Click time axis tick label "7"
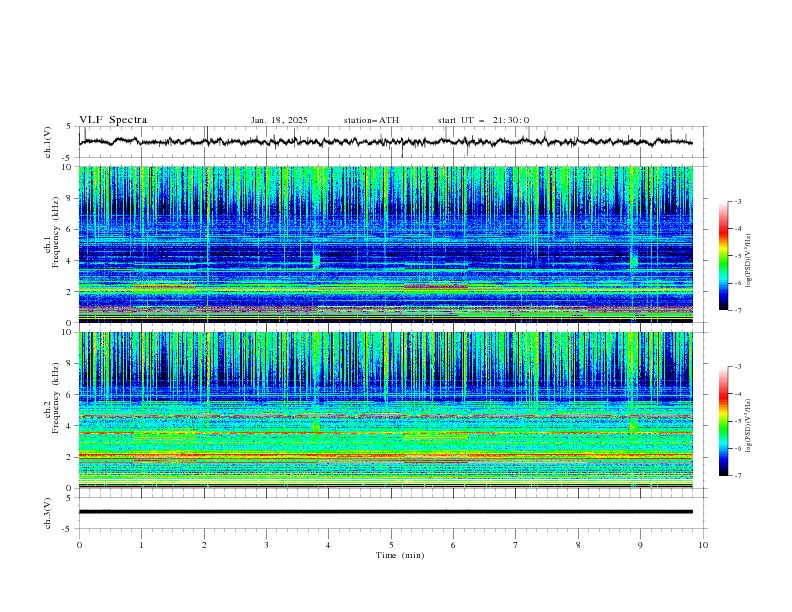This screenshot has width=792, height=612. [x=516, y=545]
